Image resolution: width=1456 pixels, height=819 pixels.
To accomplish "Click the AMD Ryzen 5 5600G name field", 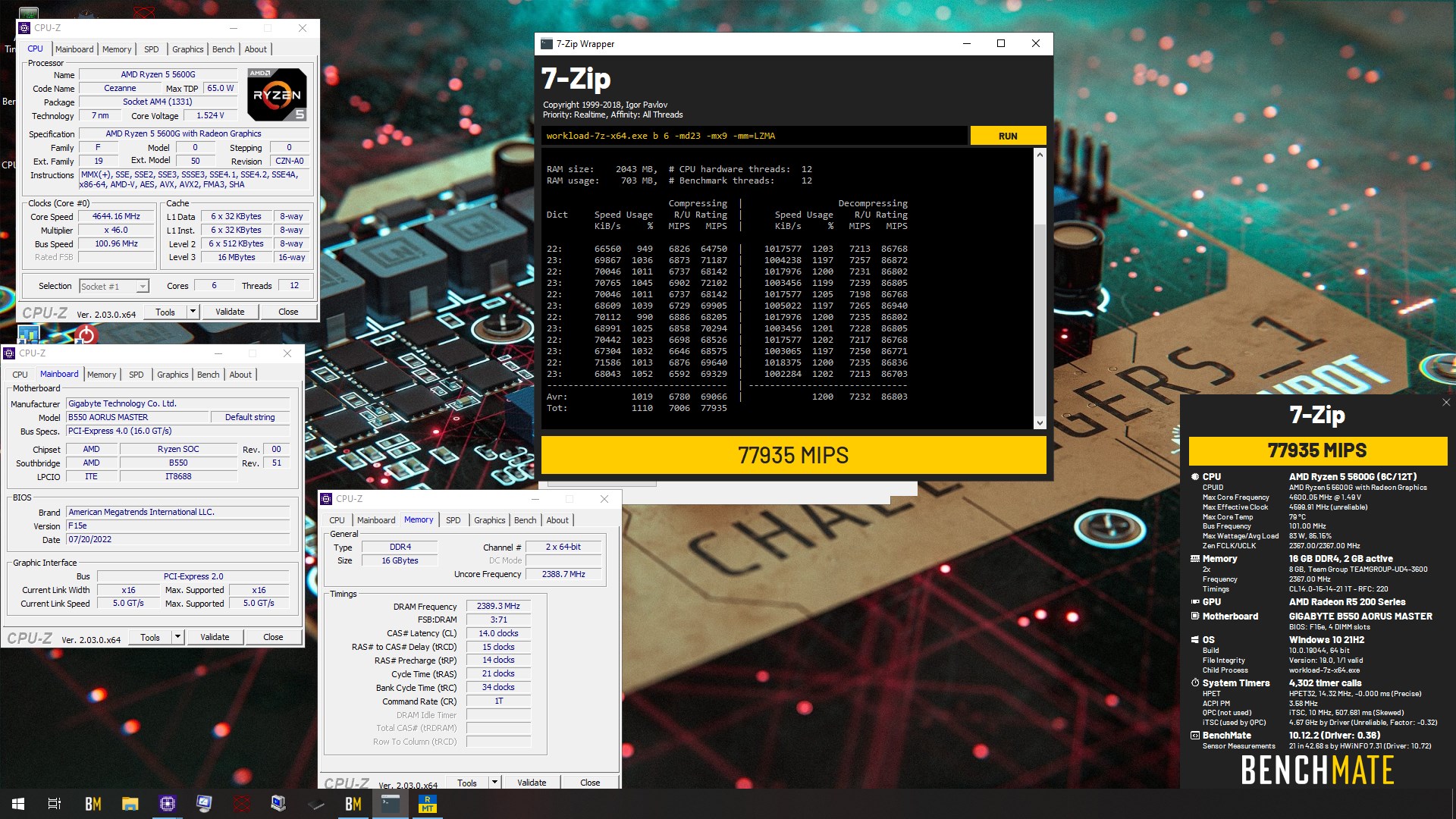I will pos(158,74).
